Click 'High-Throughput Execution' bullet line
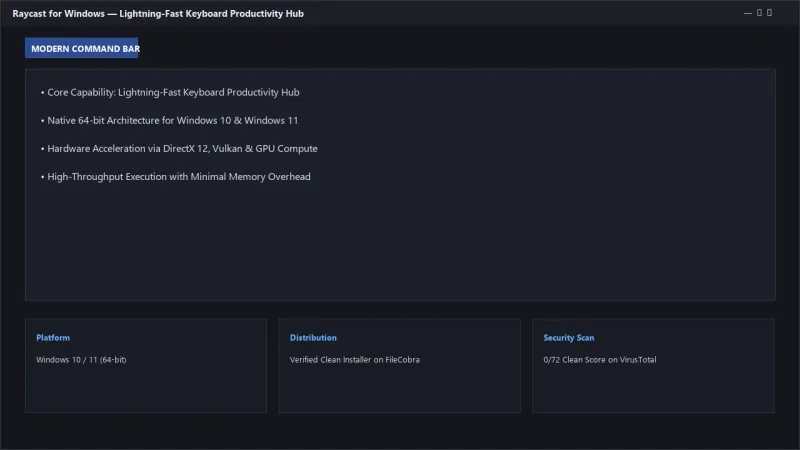The image size is (800, 450). click(176, 177)
